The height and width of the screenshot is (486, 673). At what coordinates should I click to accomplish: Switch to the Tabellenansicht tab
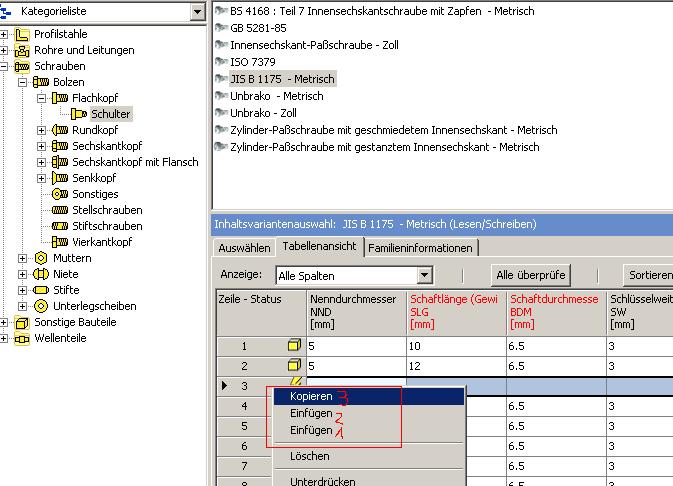(319, 246)
